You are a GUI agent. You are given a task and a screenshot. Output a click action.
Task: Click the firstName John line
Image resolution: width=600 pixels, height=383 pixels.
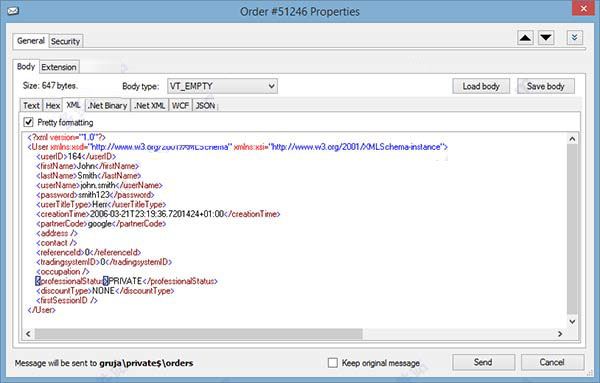click(88, 166)
